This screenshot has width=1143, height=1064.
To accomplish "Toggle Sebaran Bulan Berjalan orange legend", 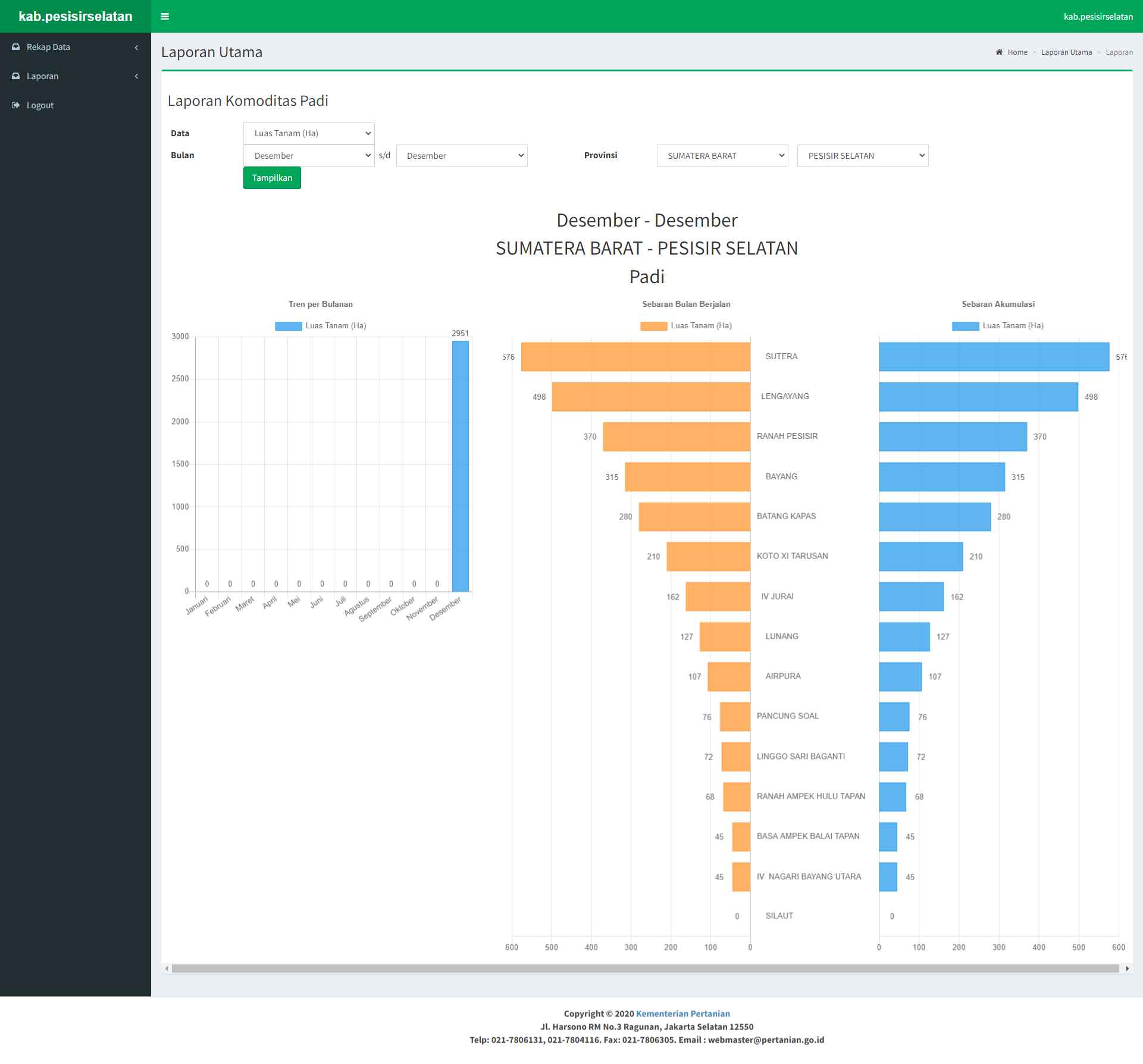I will 653,326.
